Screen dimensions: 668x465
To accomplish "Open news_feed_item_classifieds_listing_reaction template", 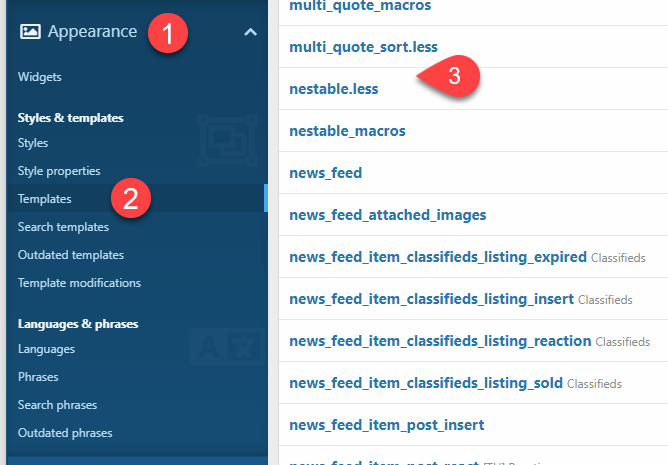I will point(440,341).
